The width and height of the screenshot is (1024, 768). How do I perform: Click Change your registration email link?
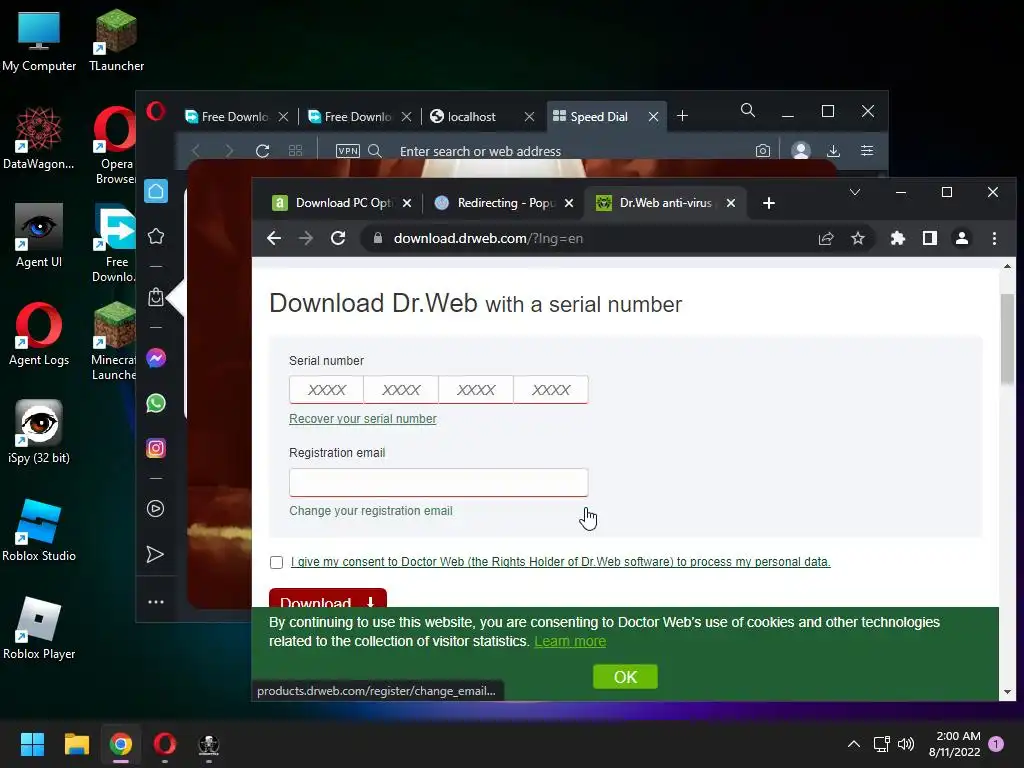tap(371, 511)
